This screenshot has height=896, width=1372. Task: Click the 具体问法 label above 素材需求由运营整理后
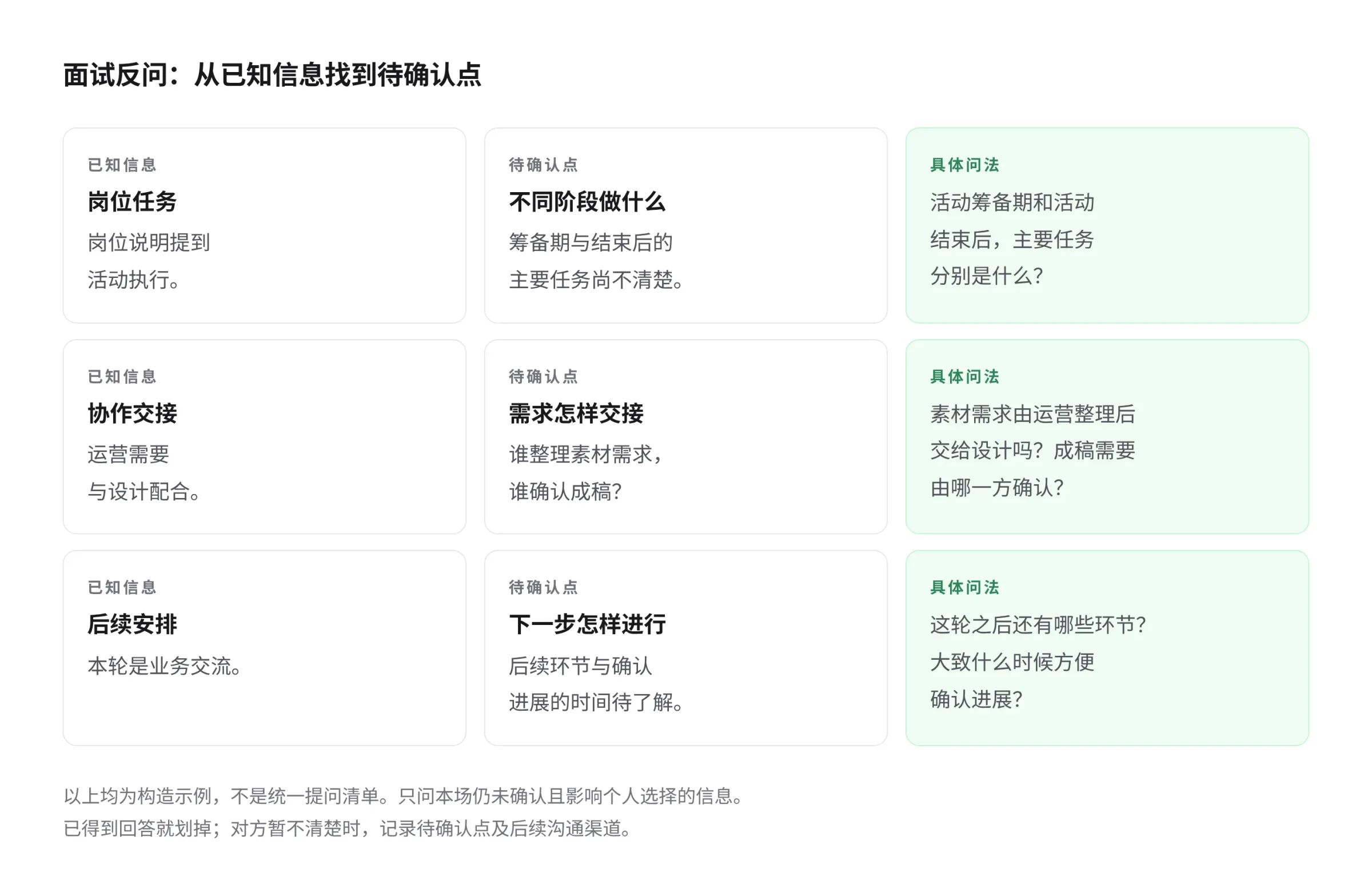click(x=964, y=376)
